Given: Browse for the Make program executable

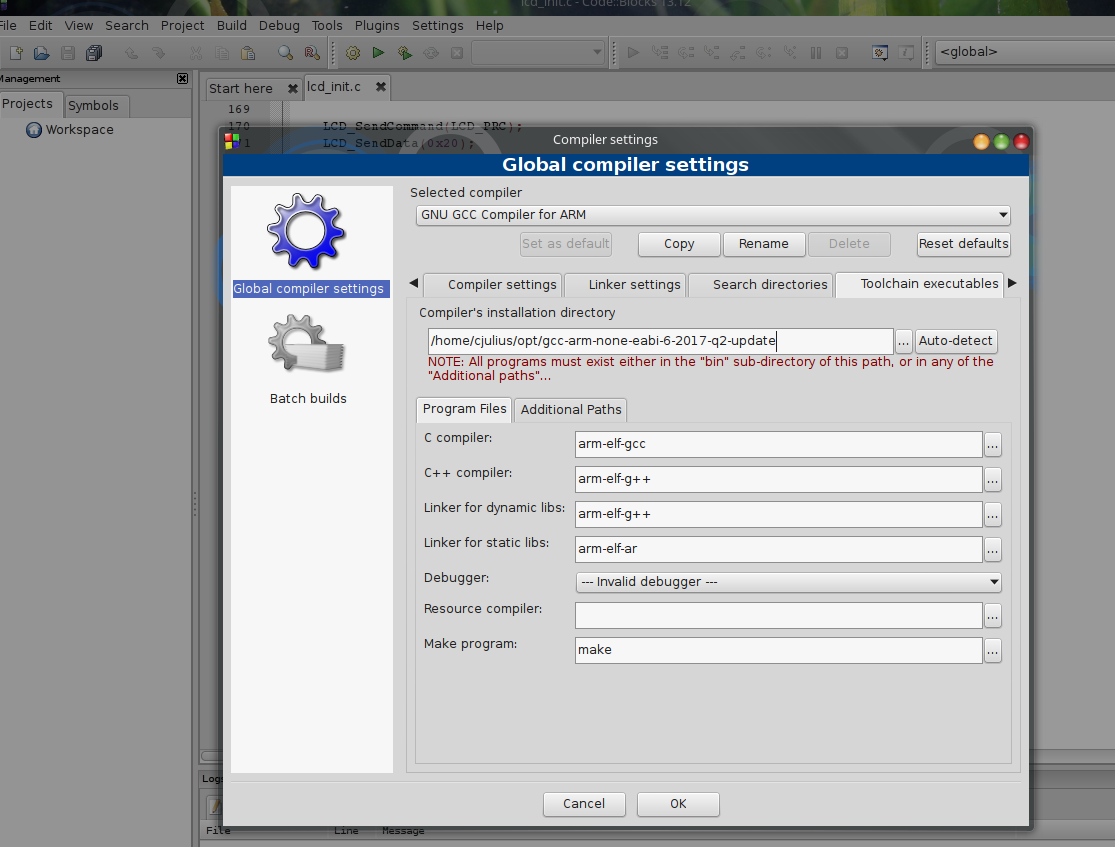Looking at the screenshot, I should (x=993, y=650).
